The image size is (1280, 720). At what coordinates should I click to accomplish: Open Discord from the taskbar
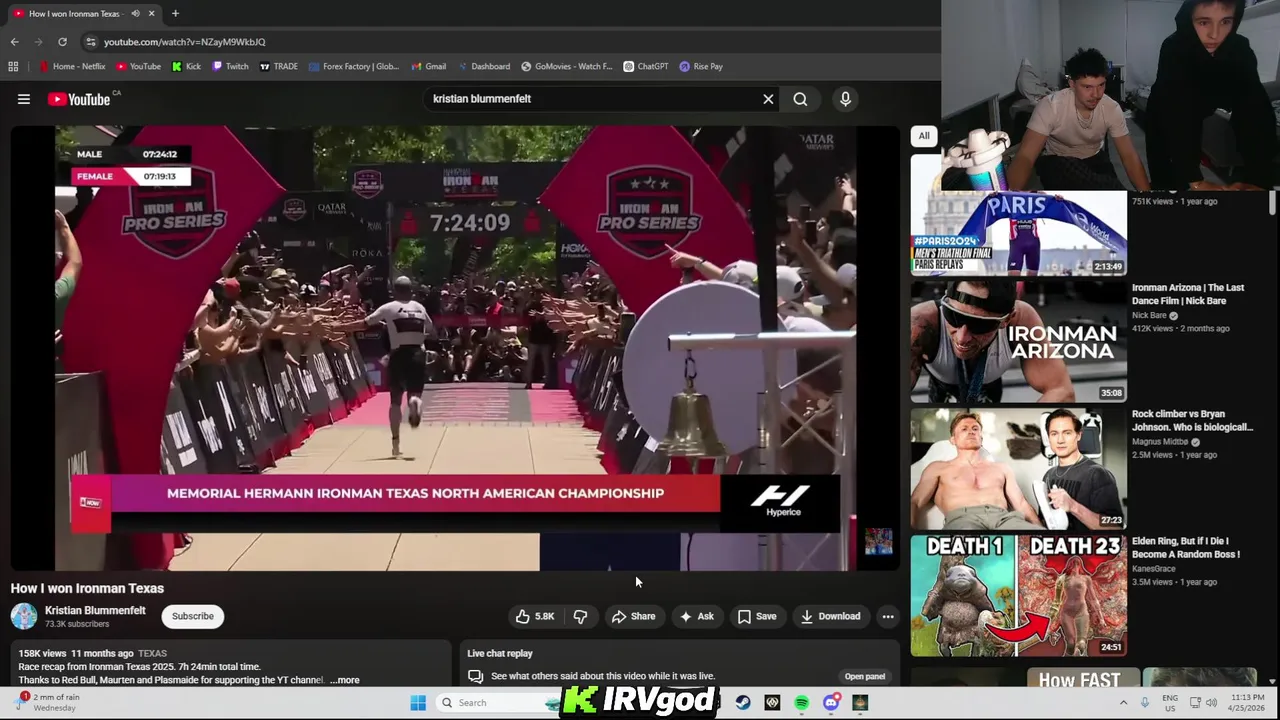[830, 703]
